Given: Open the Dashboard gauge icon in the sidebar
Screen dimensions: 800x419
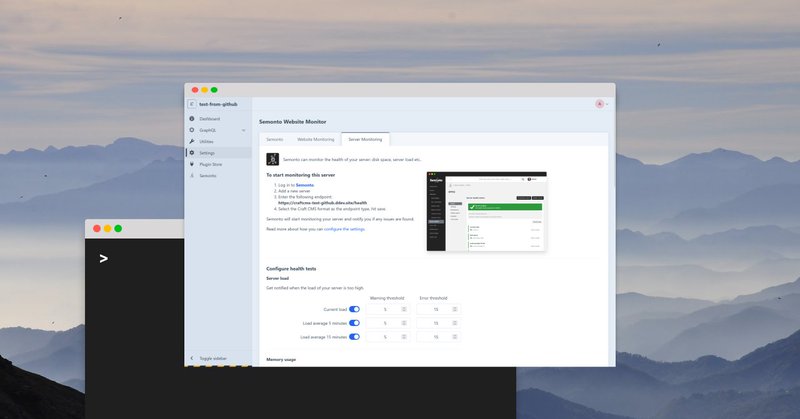Looking at the screenshot, I should pos(192,118).
